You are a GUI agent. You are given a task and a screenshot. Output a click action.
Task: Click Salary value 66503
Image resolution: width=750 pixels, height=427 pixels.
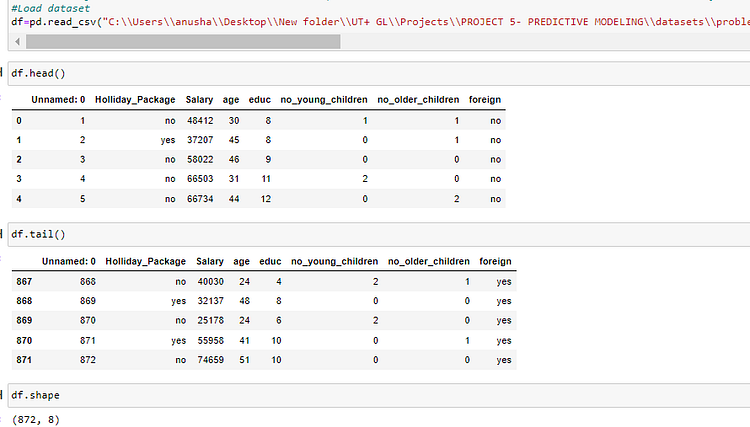pos(200,179)
